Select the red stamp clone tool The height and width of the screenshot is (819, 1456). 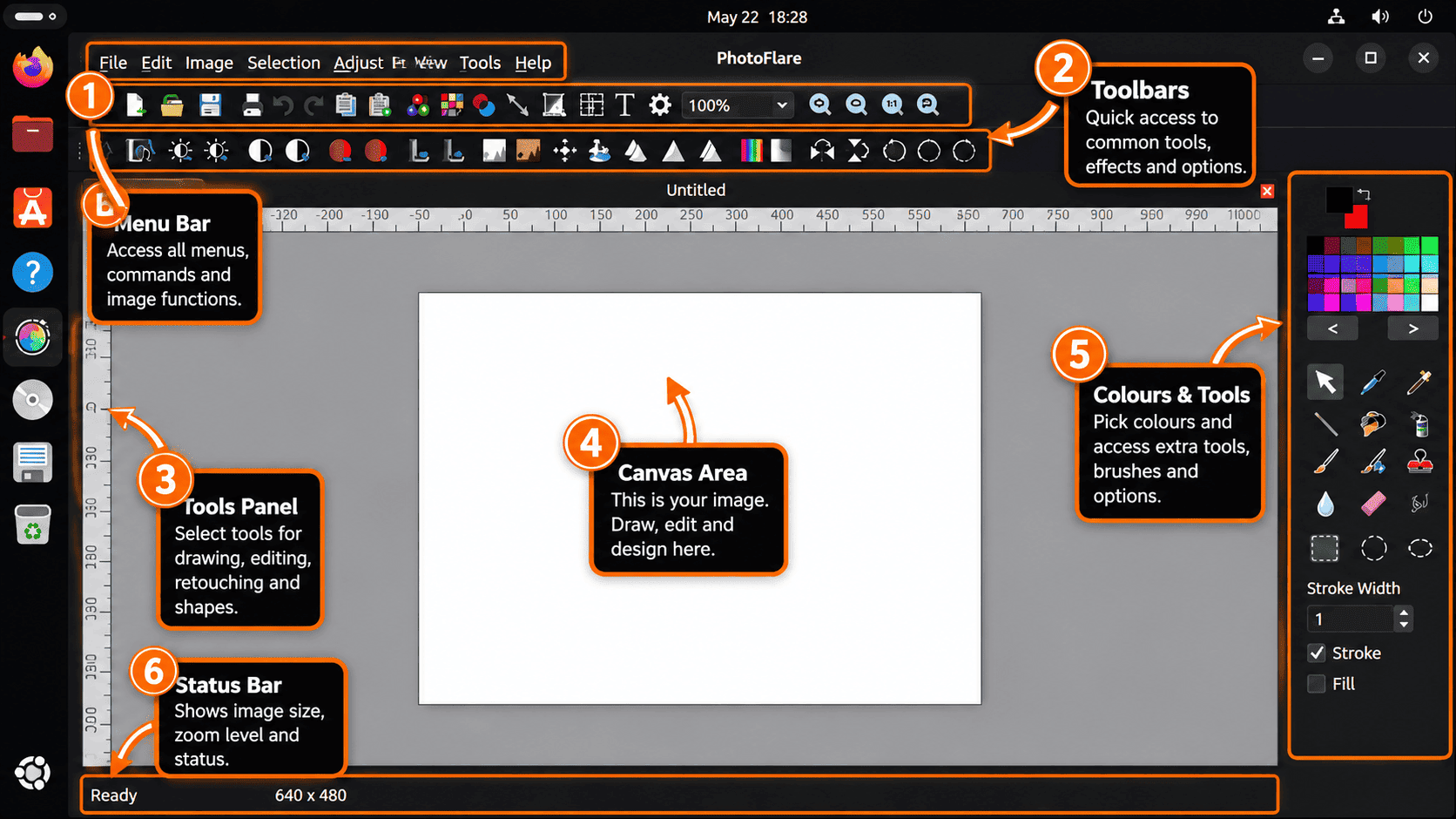point(1419,462)
